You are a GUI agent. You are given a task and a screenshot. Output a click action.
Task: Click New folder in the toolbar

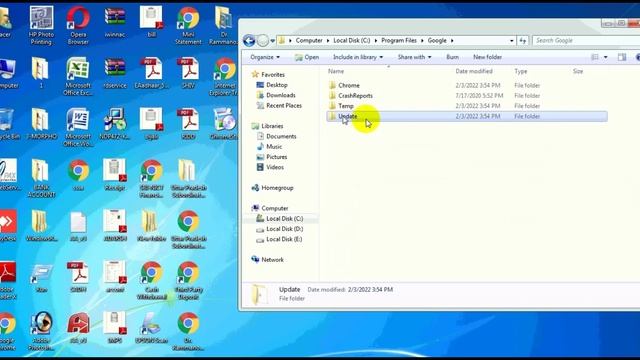(487, 57)
